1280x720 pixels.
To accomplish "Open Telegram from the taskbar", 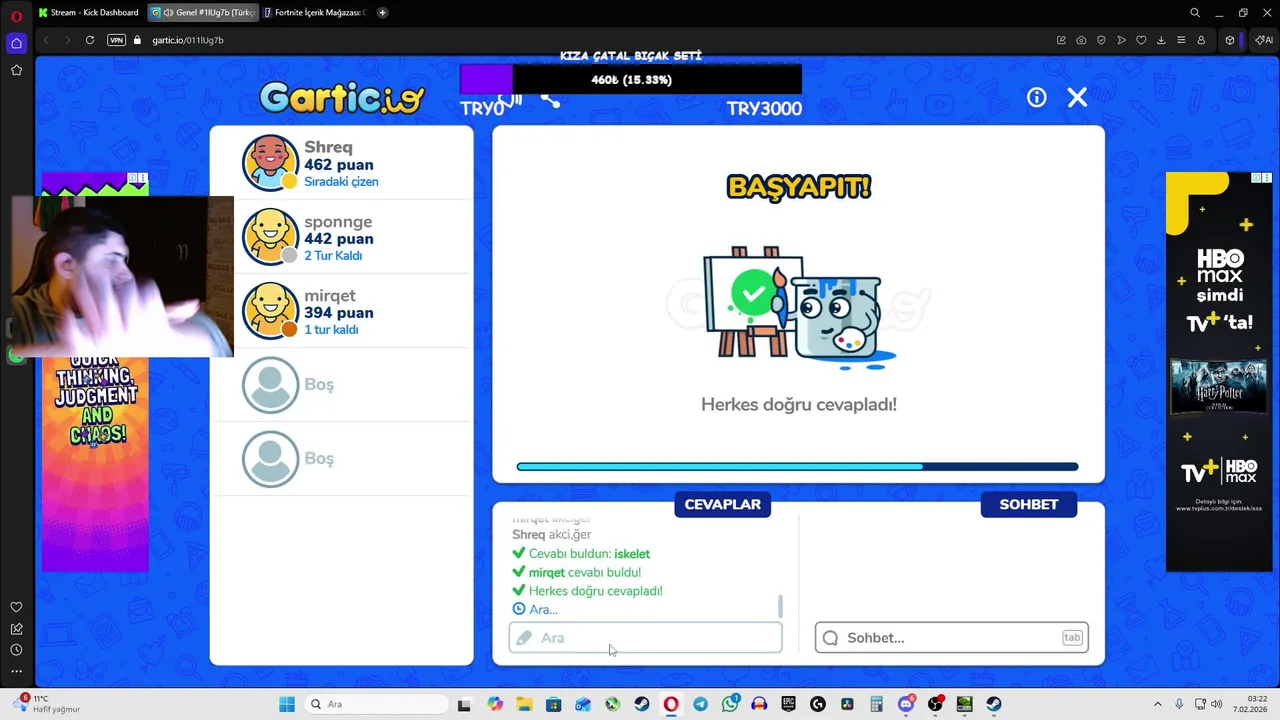I will (x=700, y=704).
